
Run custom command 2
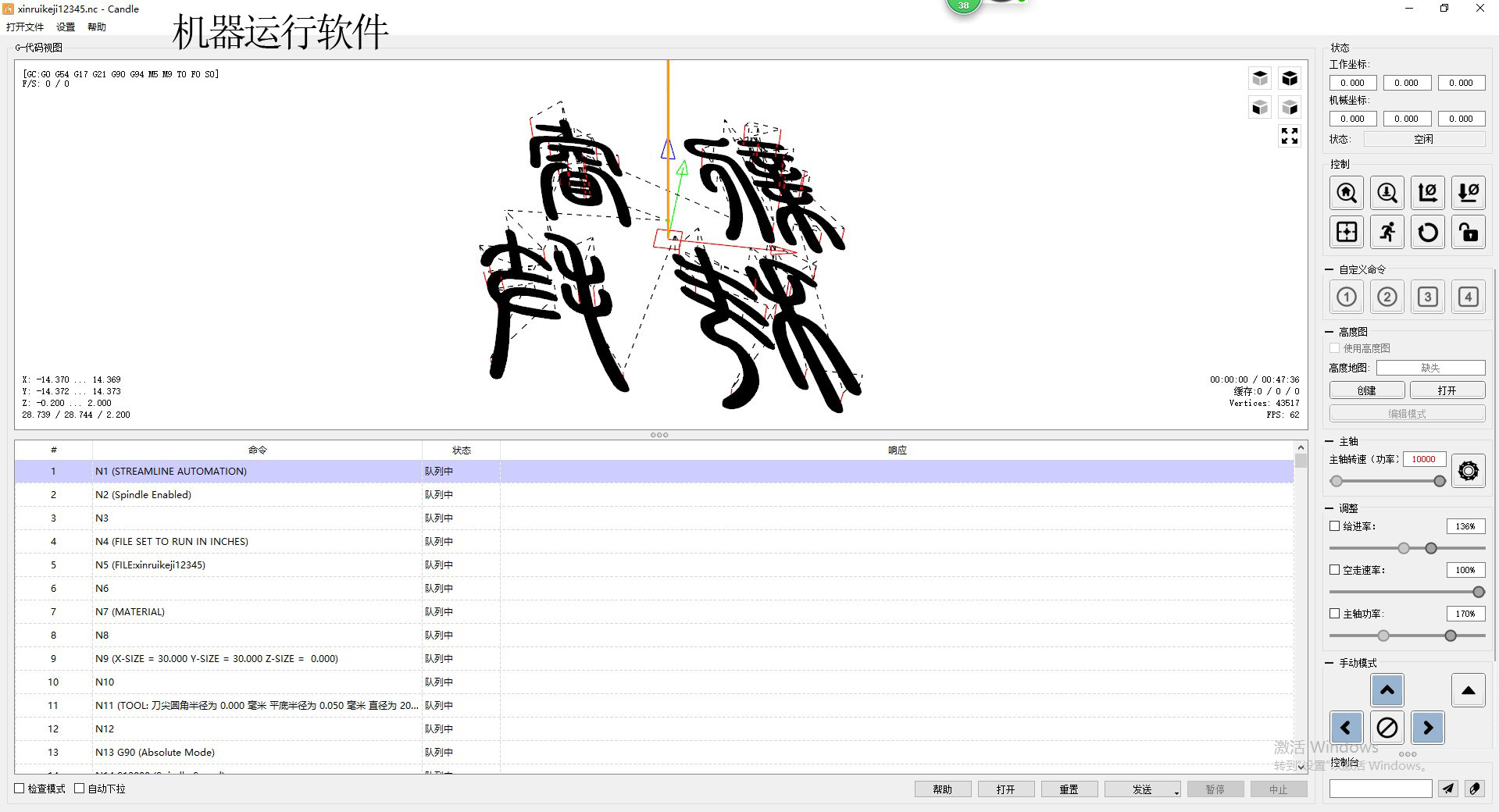1387,297
